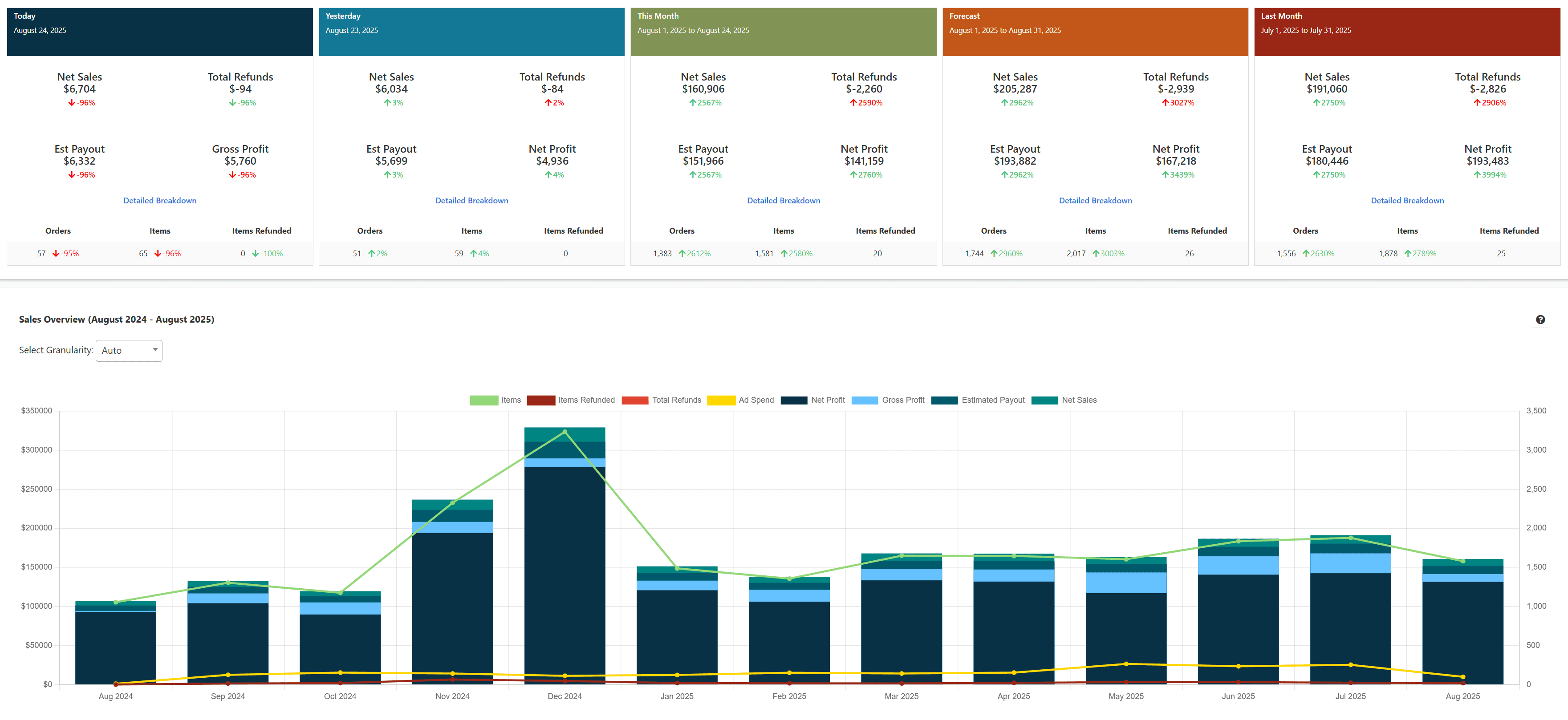Click the red down-arrow beside Today's Net Sales
The width and height of the screenshot is (1568, 720).
click(x=71, y=102)
